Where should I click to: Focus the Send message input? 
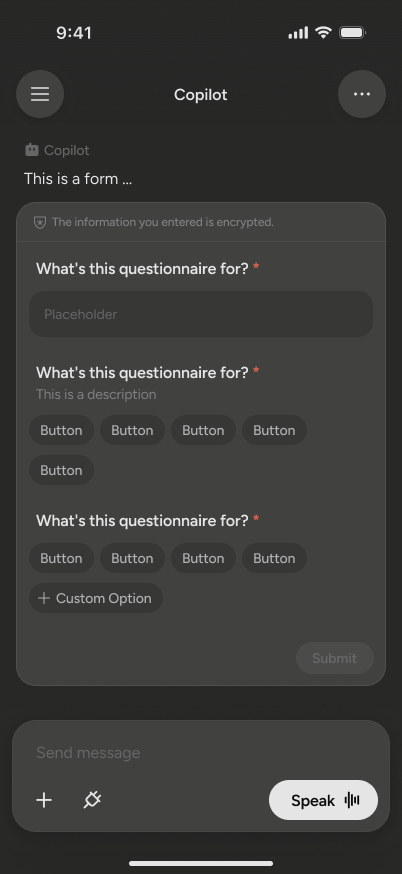tap(201, 753)
